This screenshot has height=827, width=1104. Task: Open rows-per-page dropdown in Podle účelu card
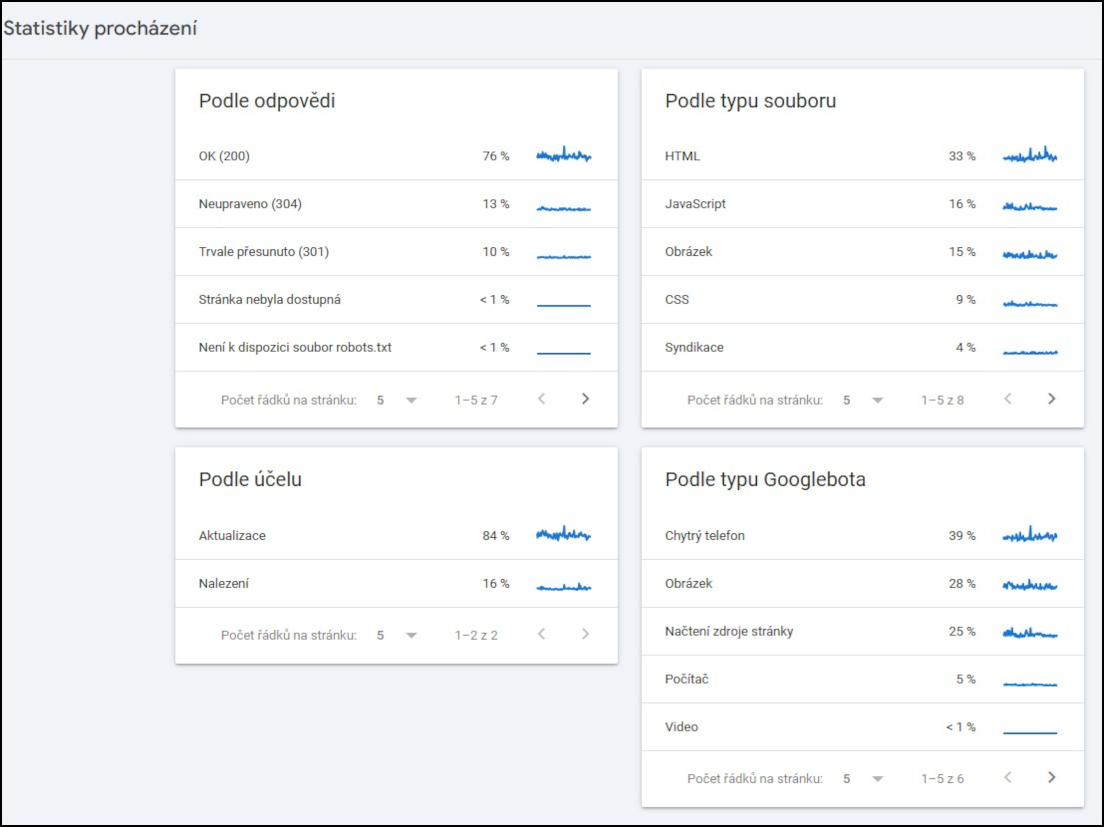(397, 635)
